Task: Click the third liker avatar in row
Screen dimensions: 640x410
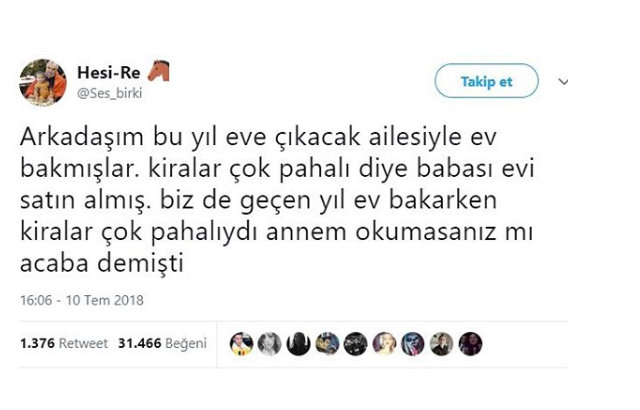Action: [x=298, y=341]
